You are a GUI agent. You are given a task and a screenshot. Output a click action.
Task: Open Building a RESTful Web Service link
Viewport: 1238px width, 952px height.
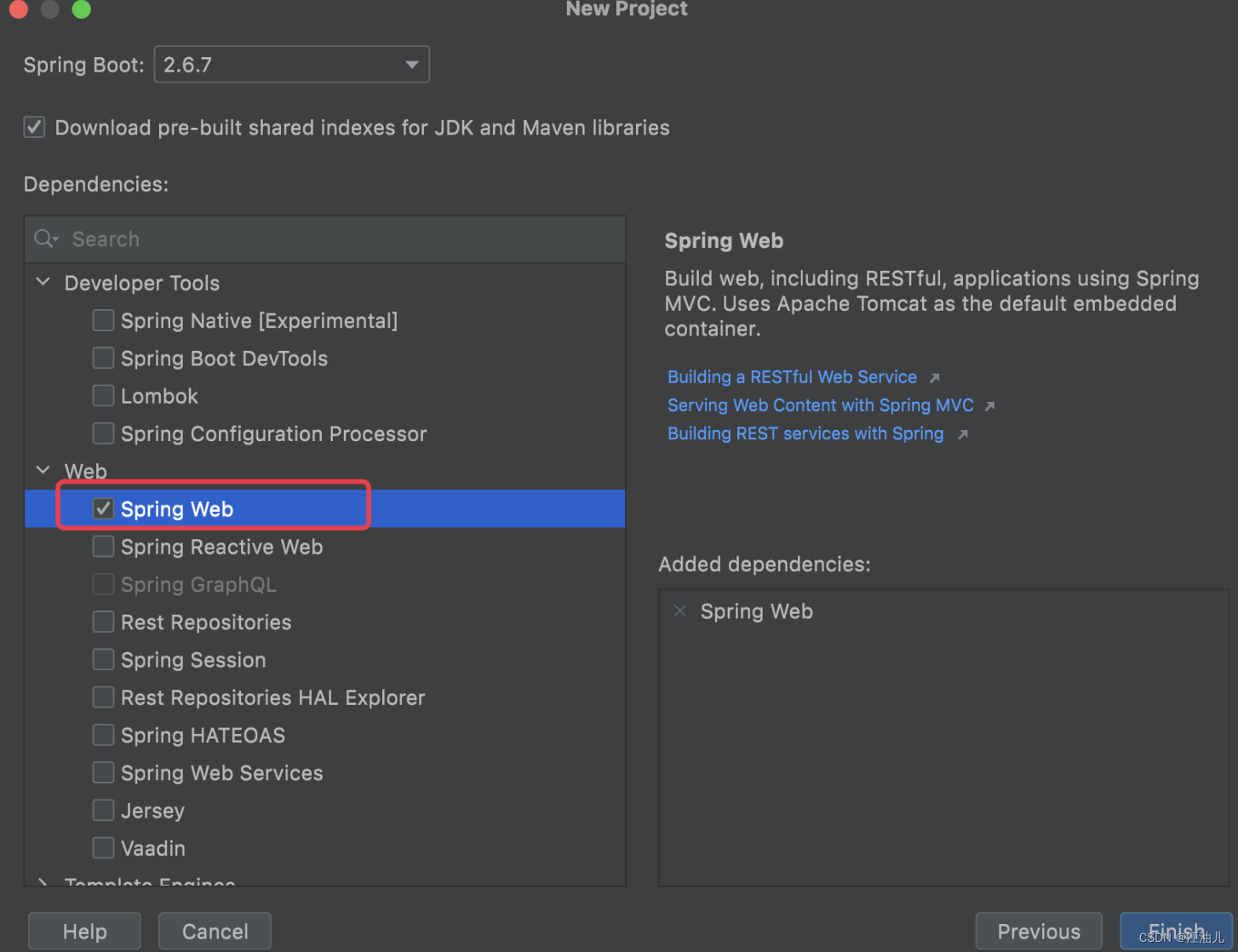[x=792, y=377]
